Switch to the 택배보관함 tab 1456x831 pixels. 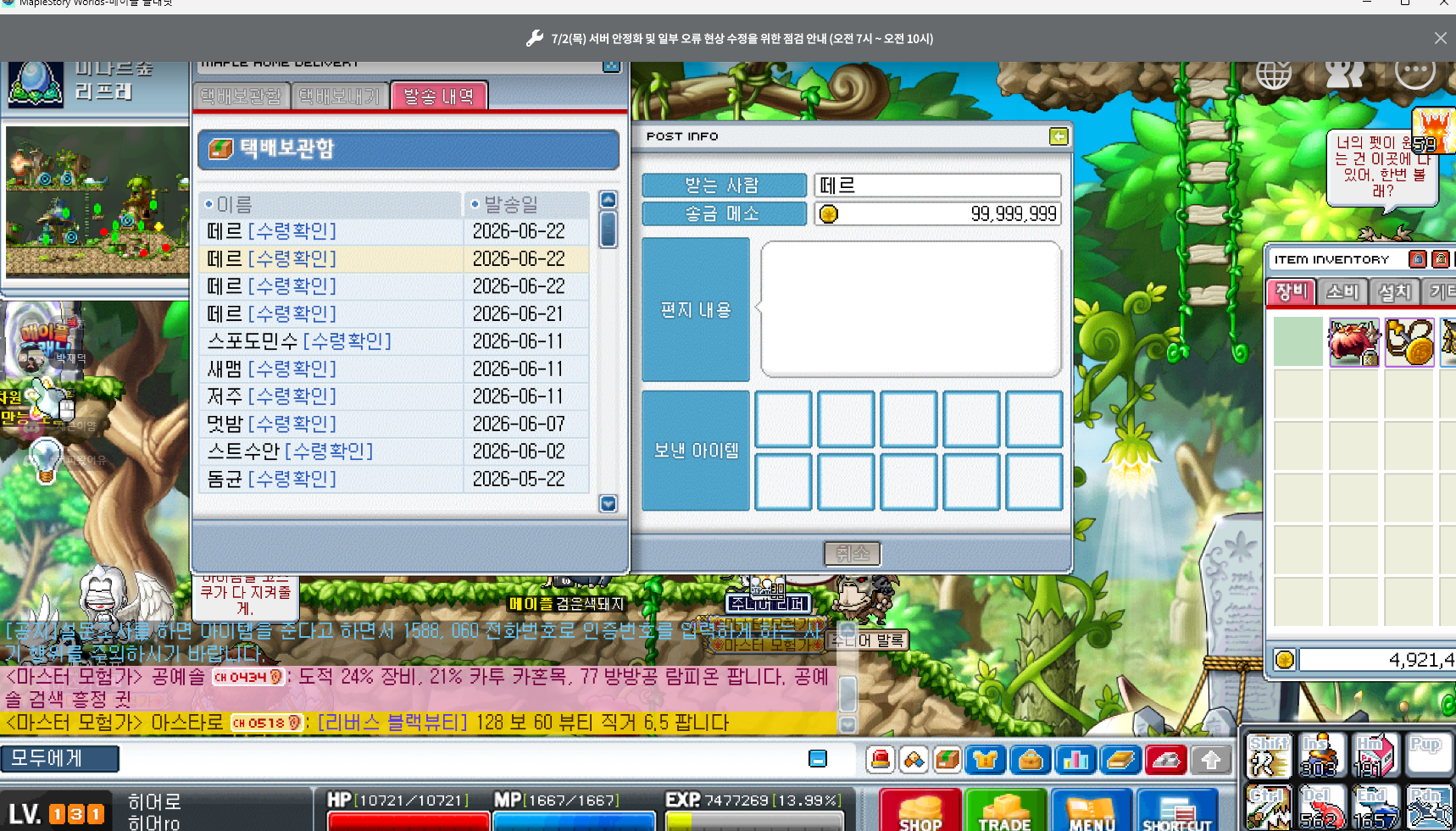242,97
